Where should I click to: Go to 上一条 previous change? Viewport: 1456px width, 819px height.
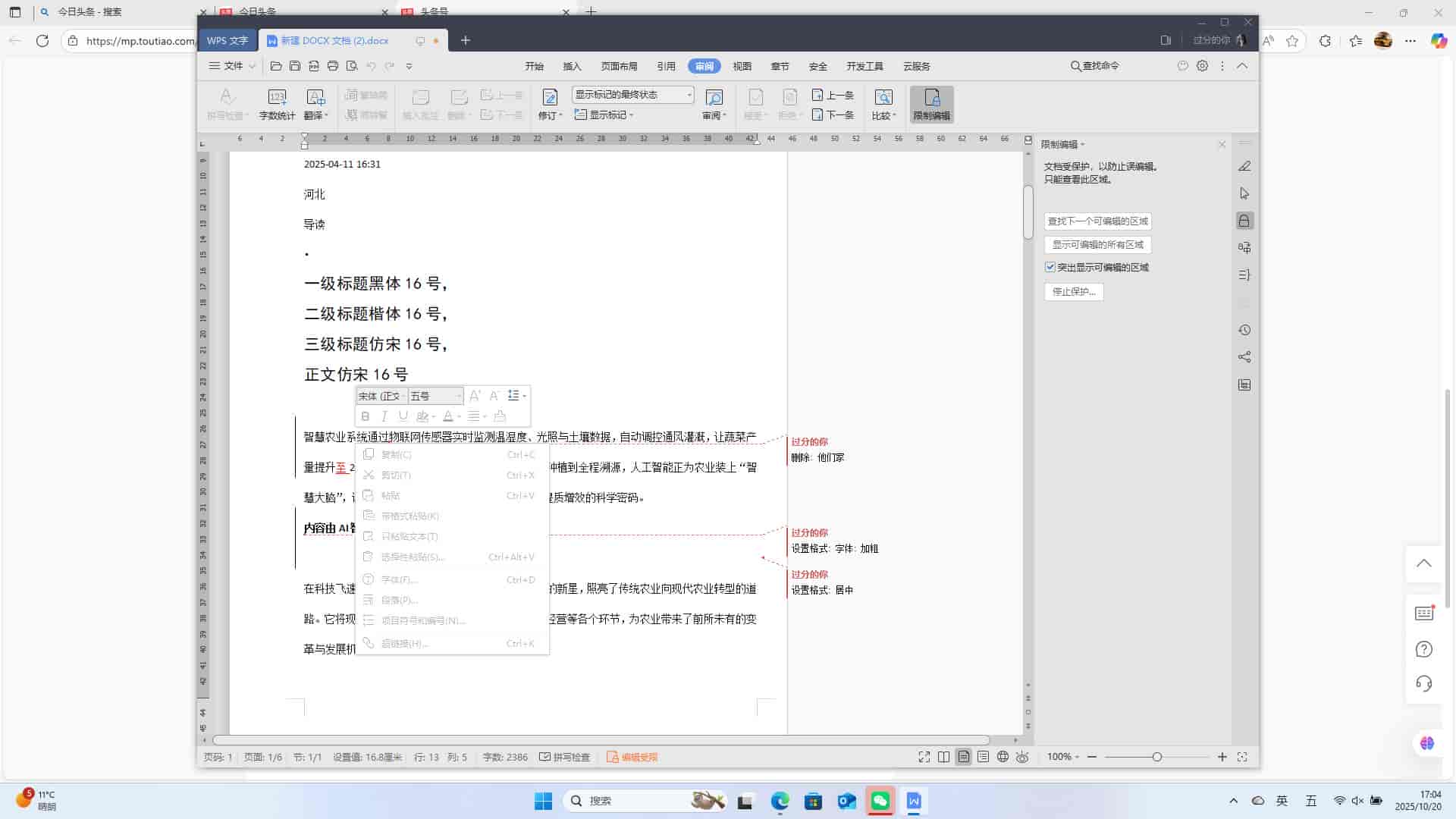[x=833, y=95]
